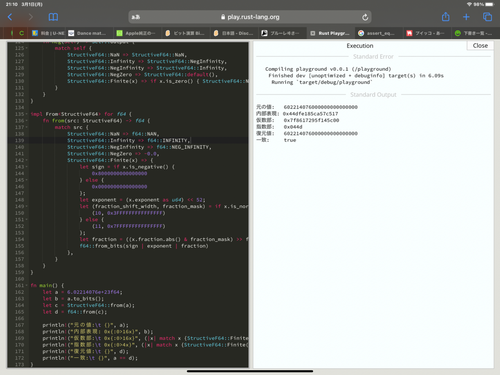Add a new tab with plus icon

[x=466, y=17]
